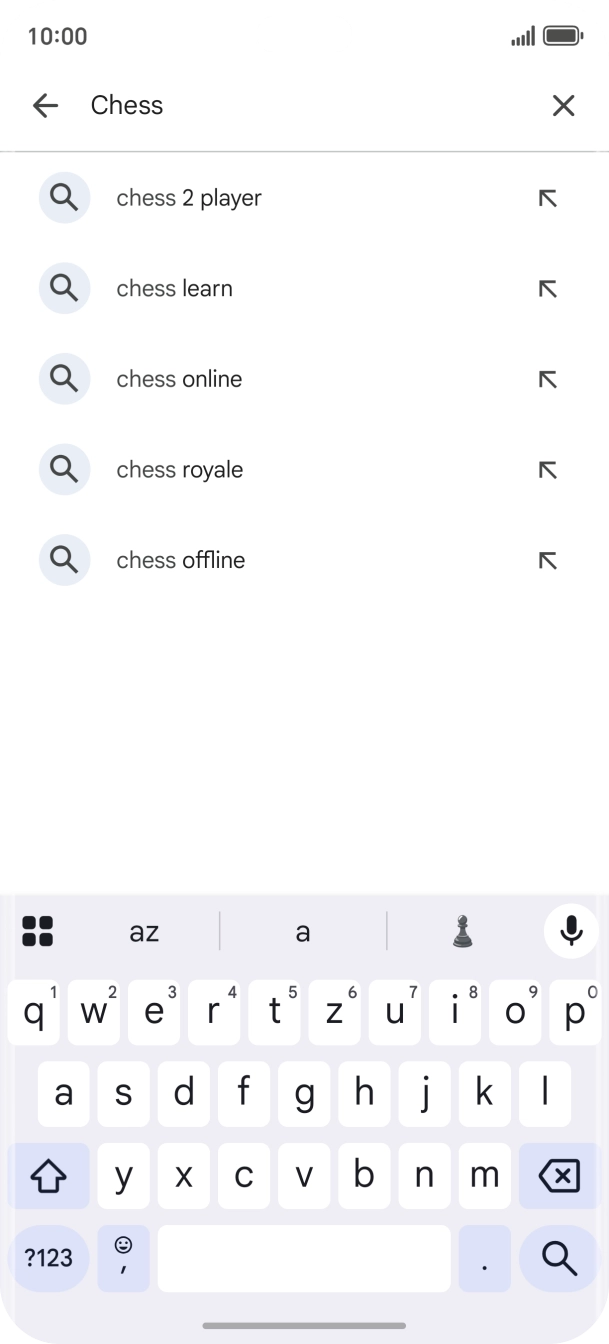Image resolution: width=609 pixels, height=1344 pixels.
Task: Tap the chess pawn emoji suggestion above keyboard
Action: 461,931
